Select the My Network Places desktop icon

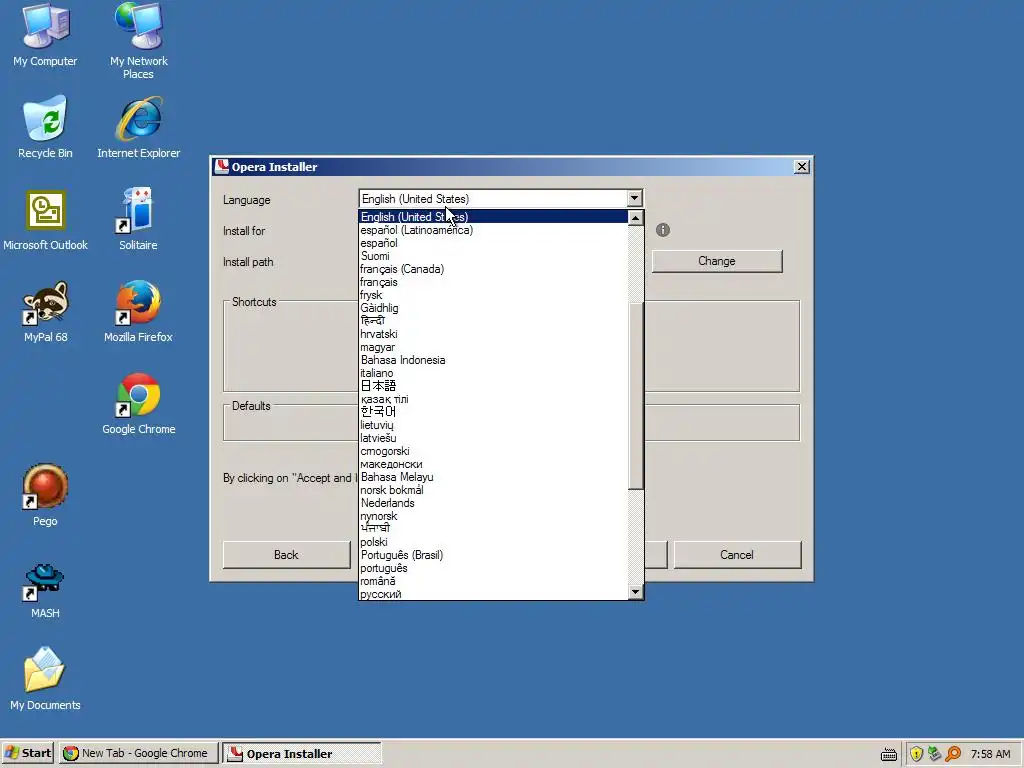138,40
